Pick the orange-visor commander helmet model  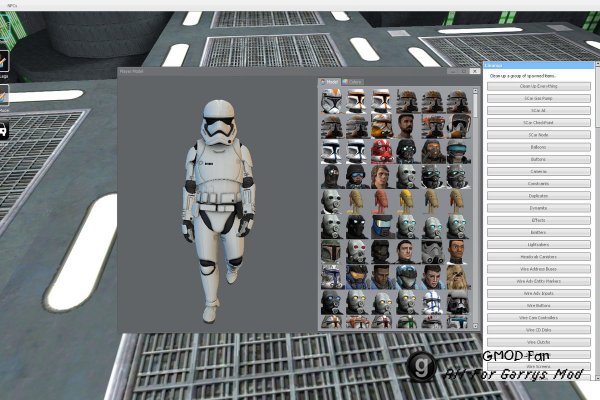[356, 277]
